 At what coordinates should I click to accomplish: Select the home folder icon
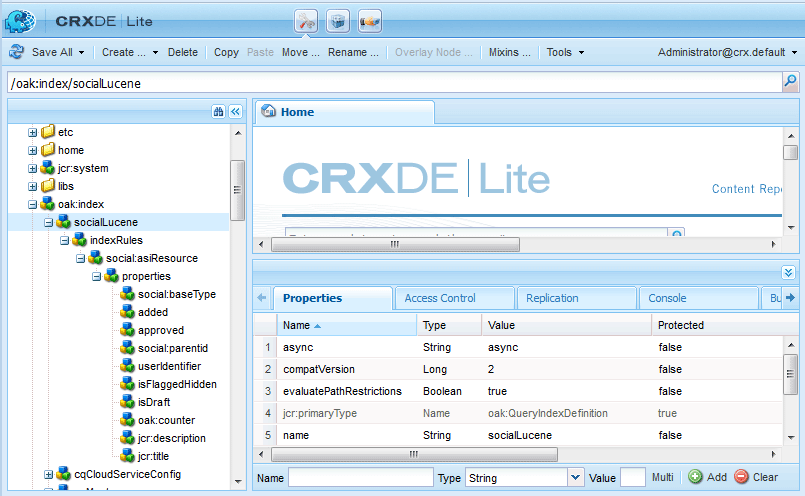pos(48,149)
